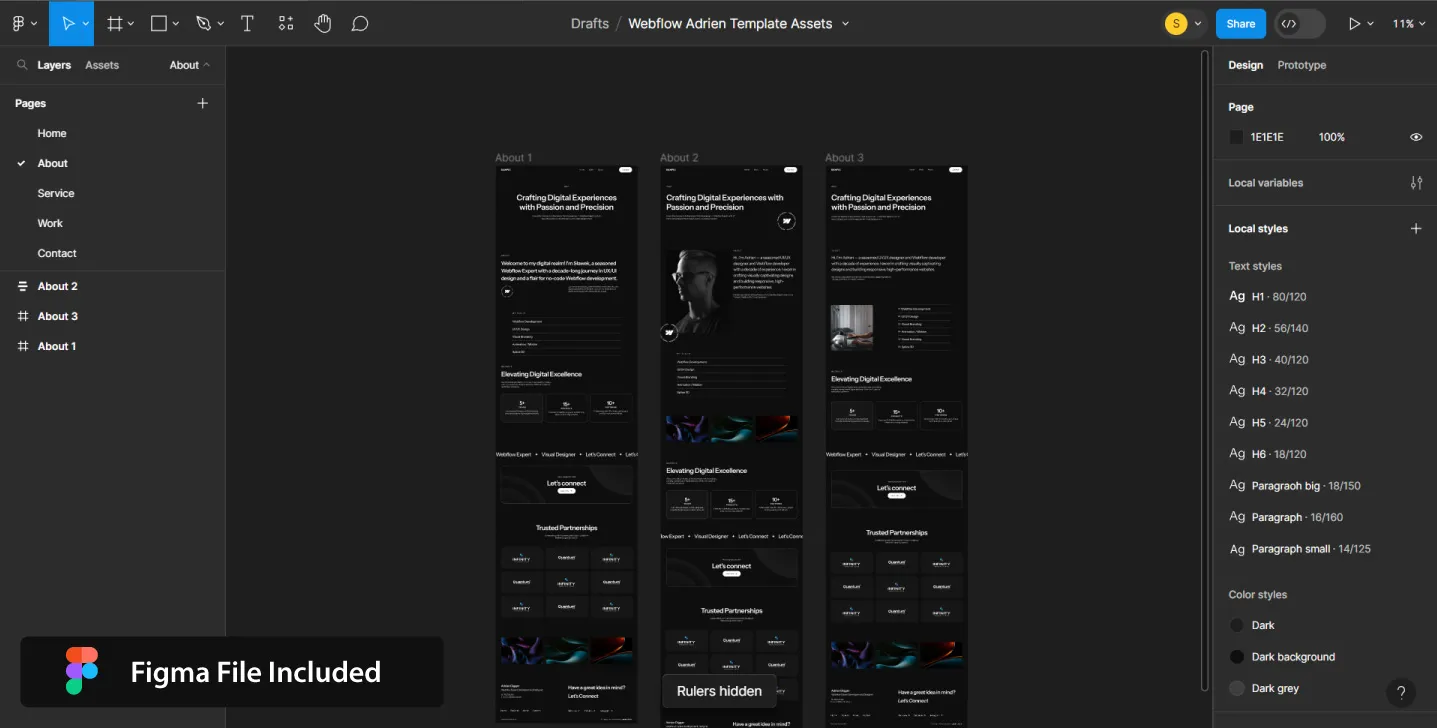The height and width of the screenshot is (728, 1437).
Task: Add a new page with plus icon
Action: tap(203, 103)
